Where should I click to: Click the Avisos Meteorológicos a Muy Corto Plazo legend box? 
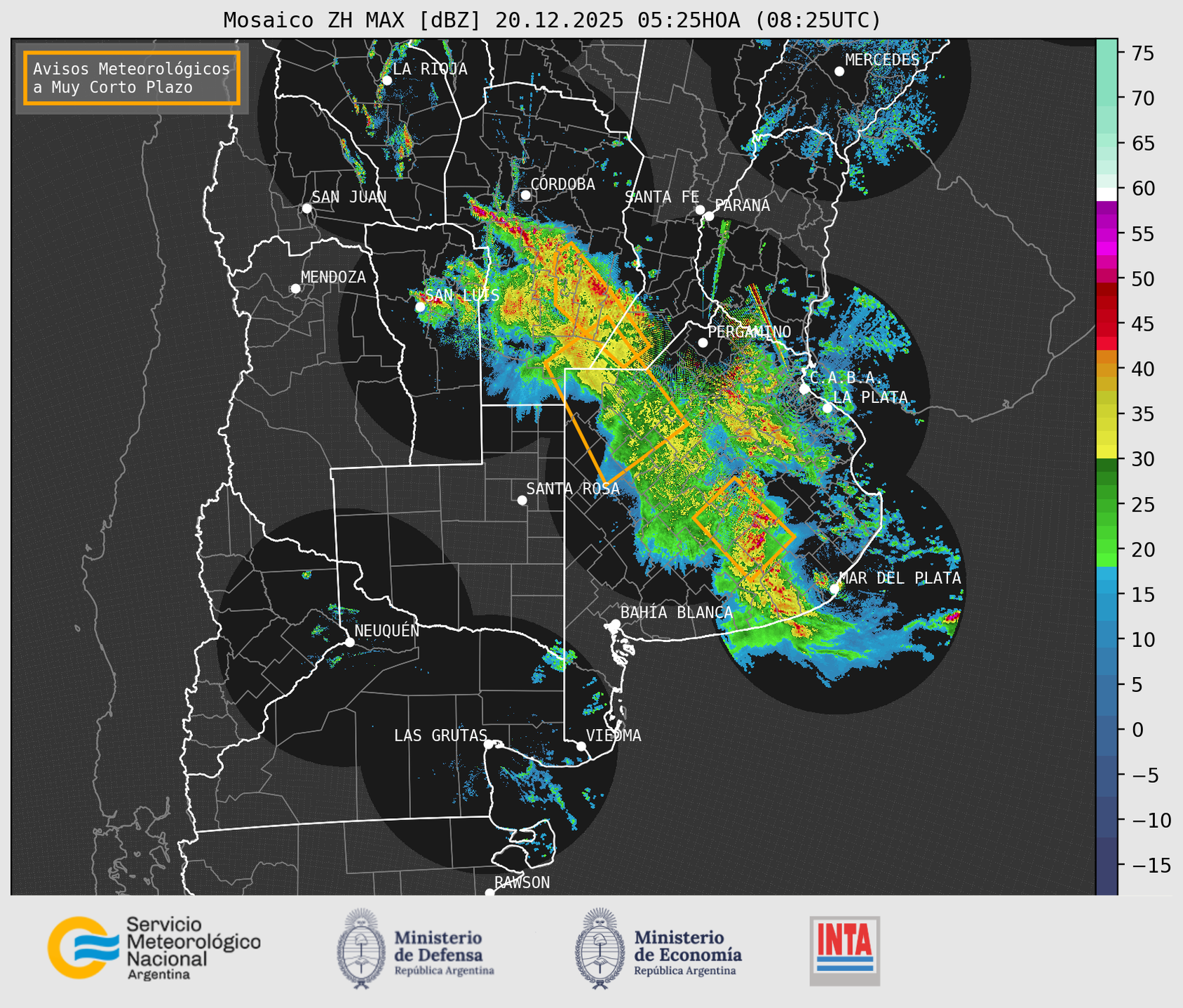click(131, 78)
